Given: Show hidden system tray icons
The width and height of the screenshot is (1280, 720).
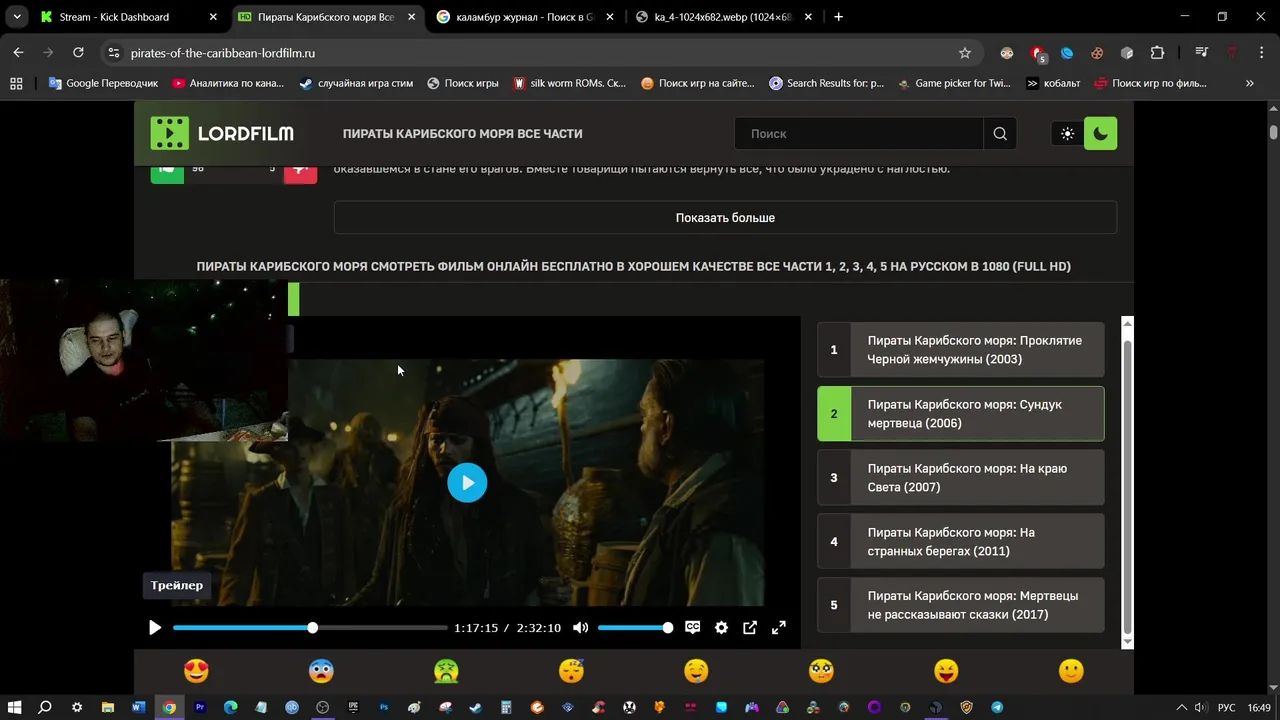Looking at the screenshot, I should point(1181,707).
